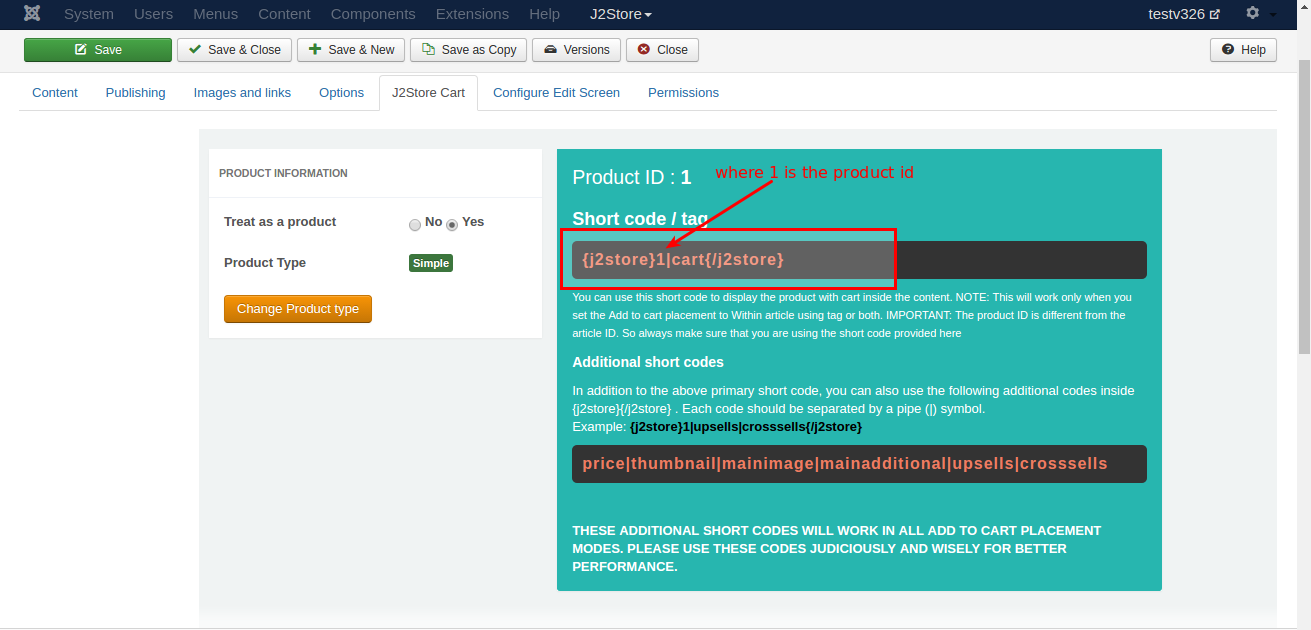Viewport: 1311px width, 630px height.
Task: Open the settings gear dropdown
Action: [1258, 14]
